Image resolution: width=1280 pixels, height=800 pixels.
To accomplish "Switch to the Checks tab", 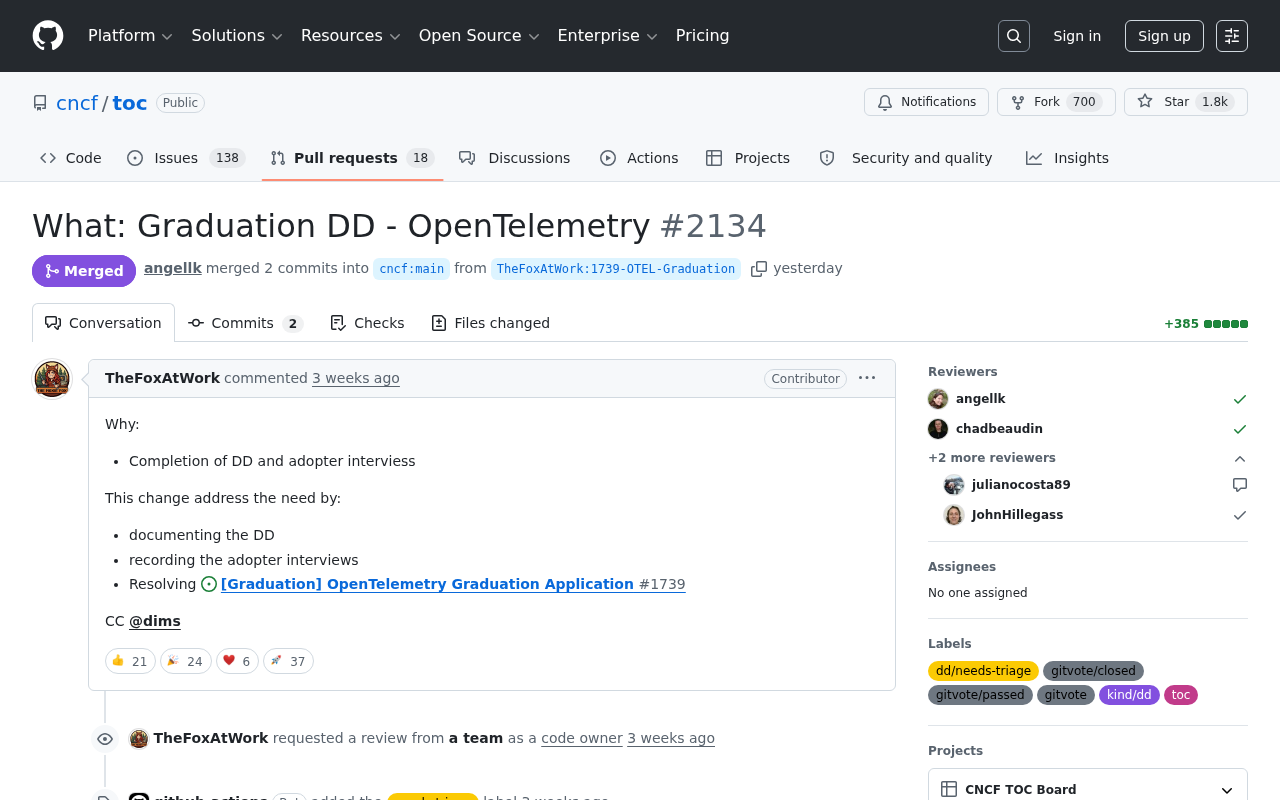I will [367, 323].
